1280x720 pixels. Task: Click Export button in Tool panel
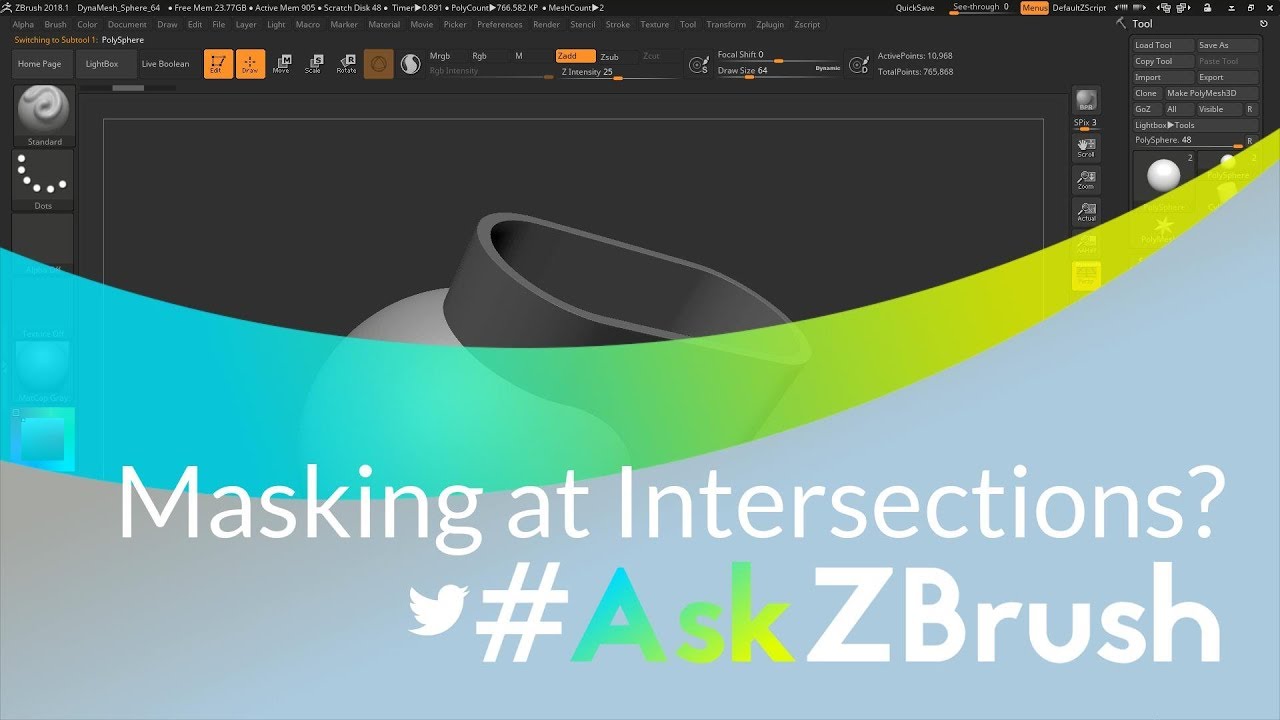(1226, 77)
